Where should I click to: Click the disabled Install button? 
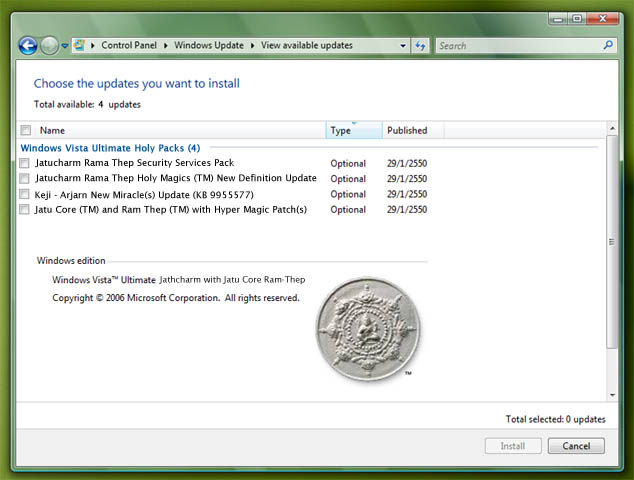[513, 446]
